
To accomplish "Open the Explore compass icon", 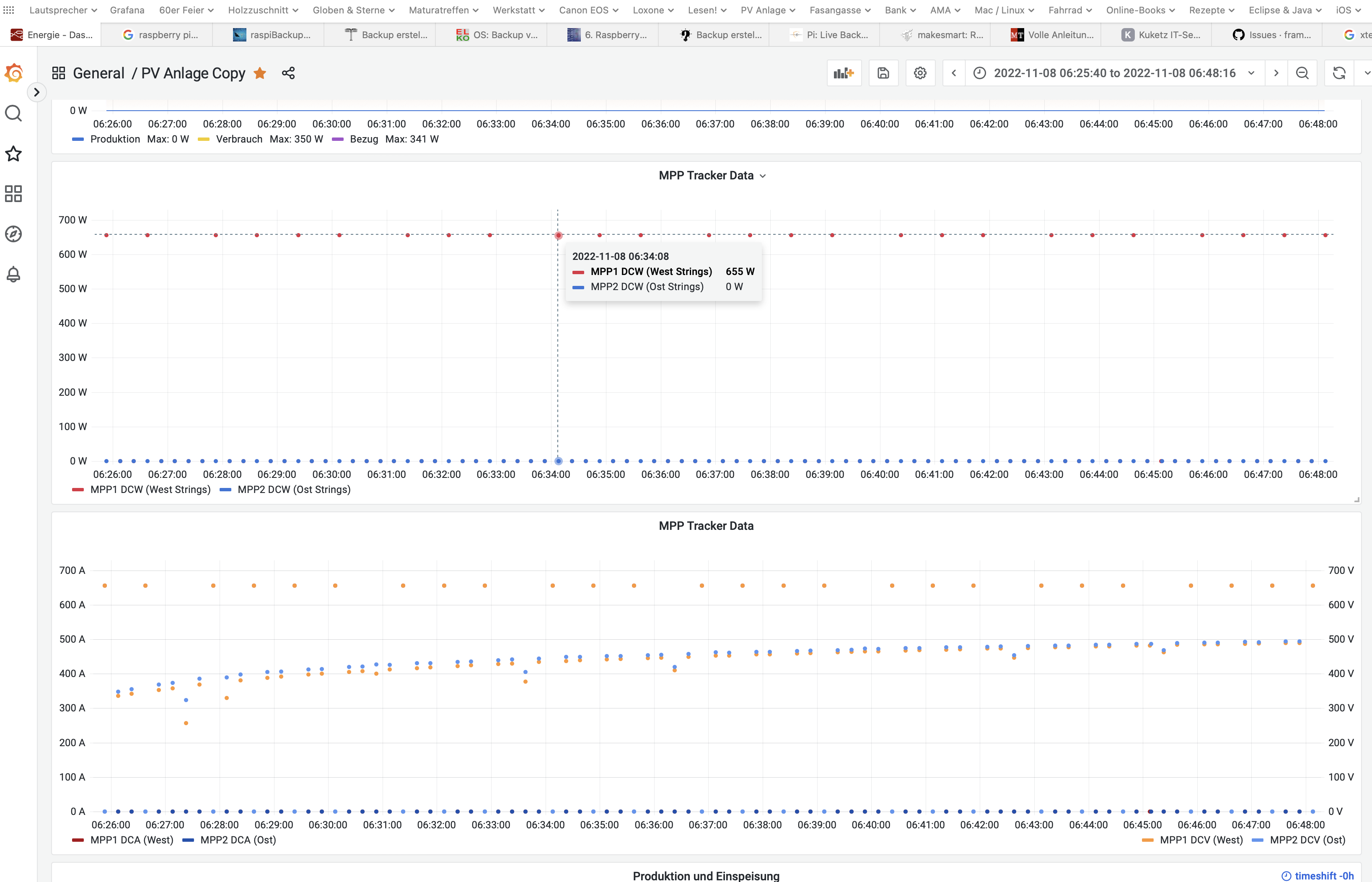I will pyautogui.click(x=14, y=234).
